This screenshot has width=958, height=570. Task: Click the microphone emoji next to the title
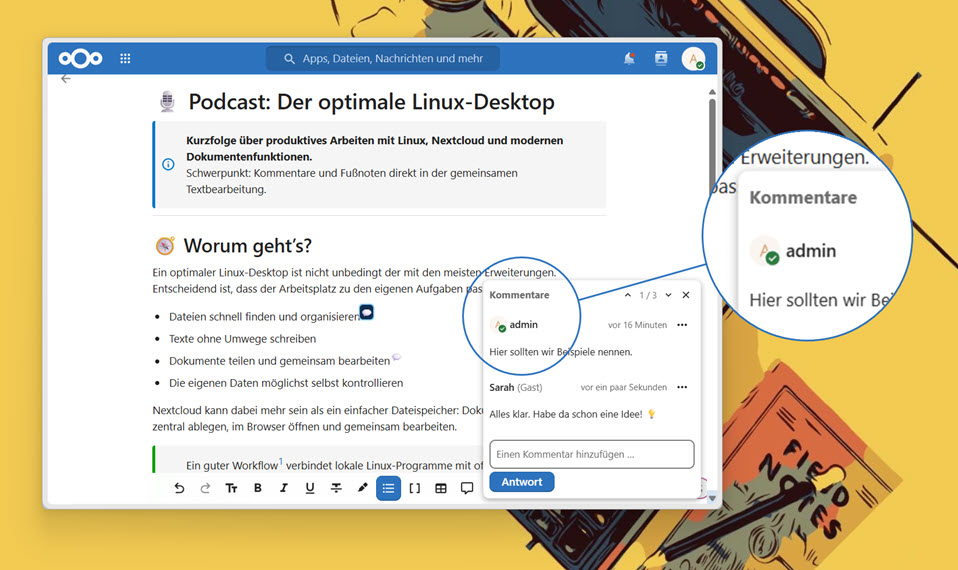(x=167, y=101)
